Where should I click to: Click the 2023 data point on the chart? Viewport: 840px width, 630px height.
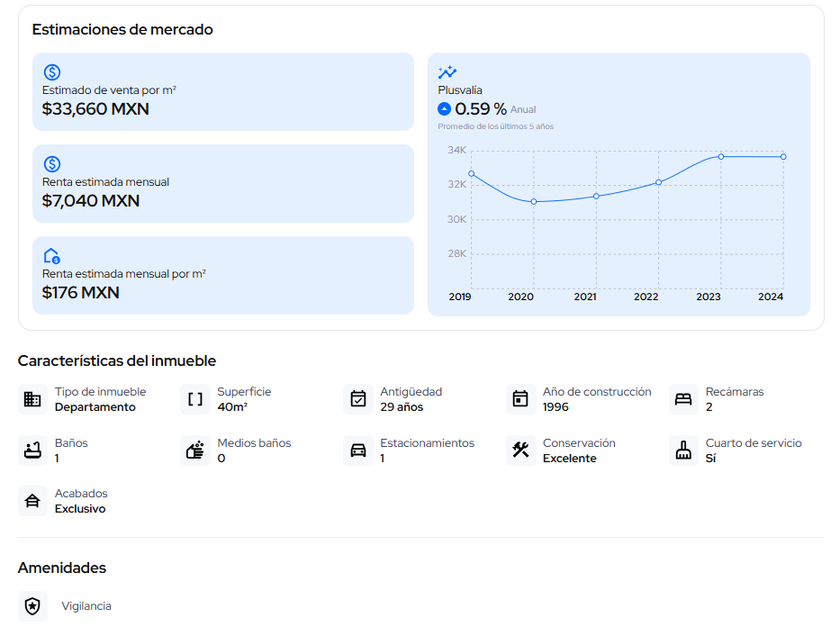[x=721, y=156]
